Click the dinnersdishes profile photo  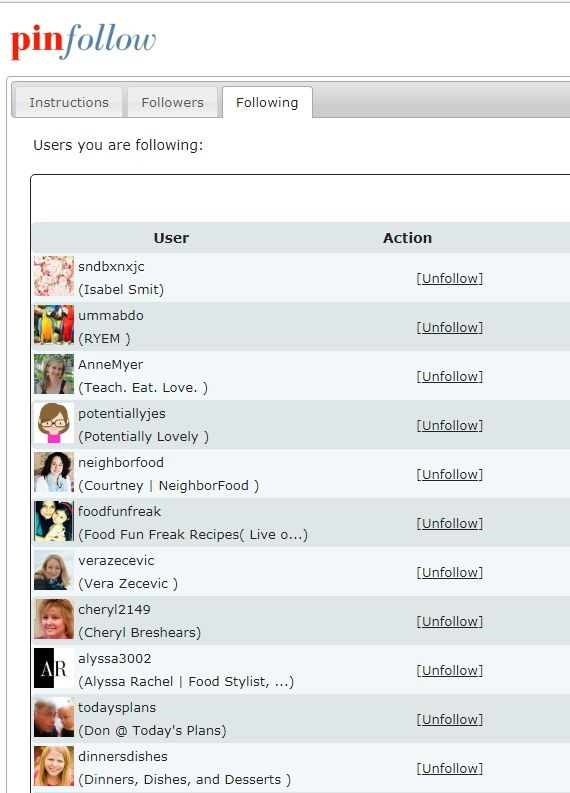pyautogui.click(x=54, y=766)
